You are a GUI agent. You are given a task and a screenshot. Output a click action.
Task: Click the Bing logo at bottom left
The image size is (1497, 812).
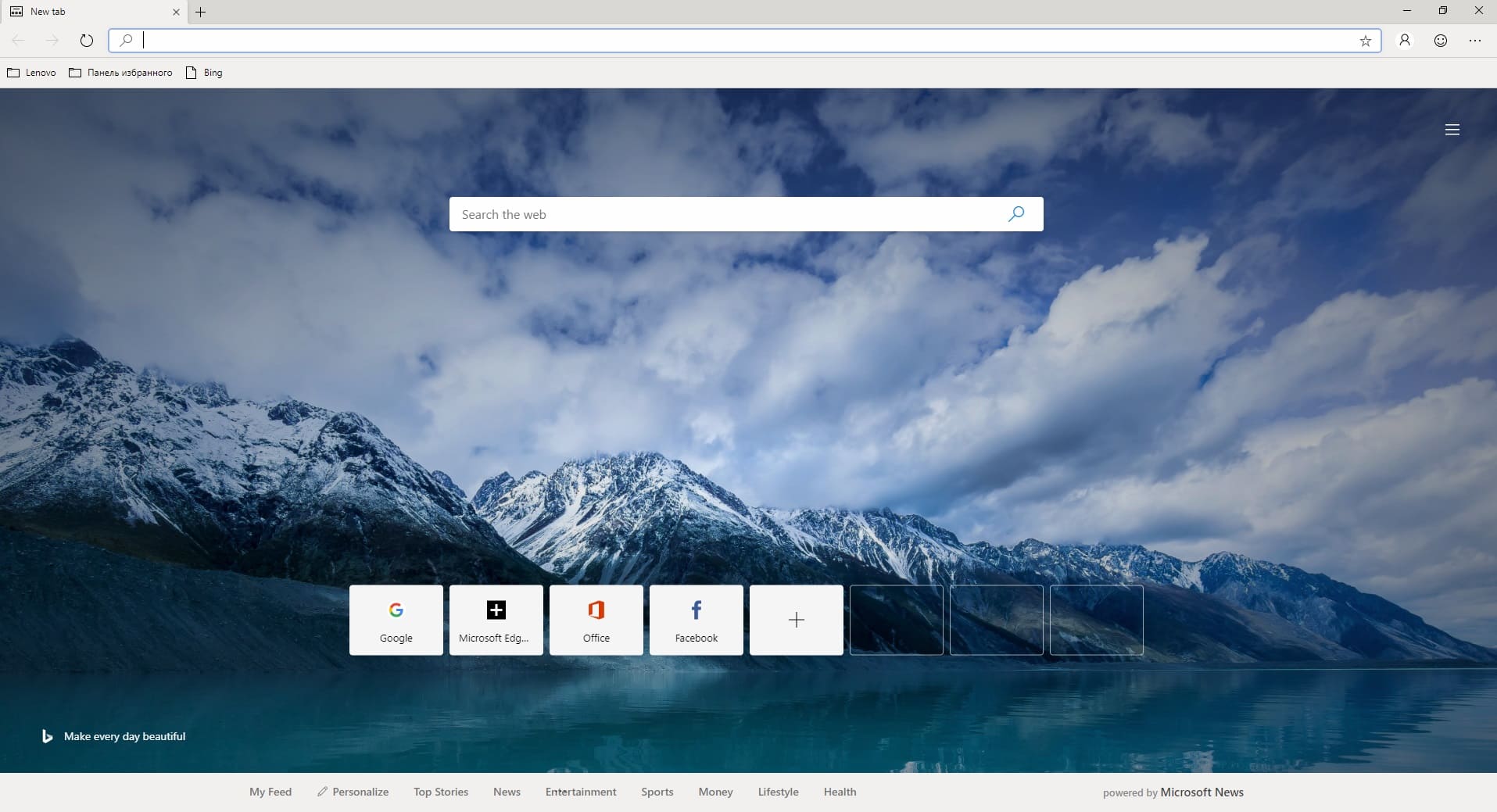[x=47, y=736]
